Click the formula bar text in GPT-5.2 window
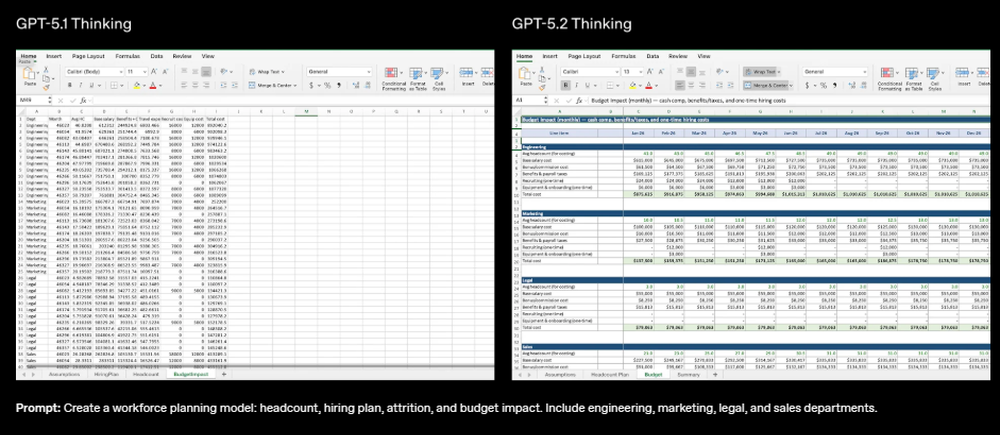Viewport: 1000px width, 435px height. (688, 100)
